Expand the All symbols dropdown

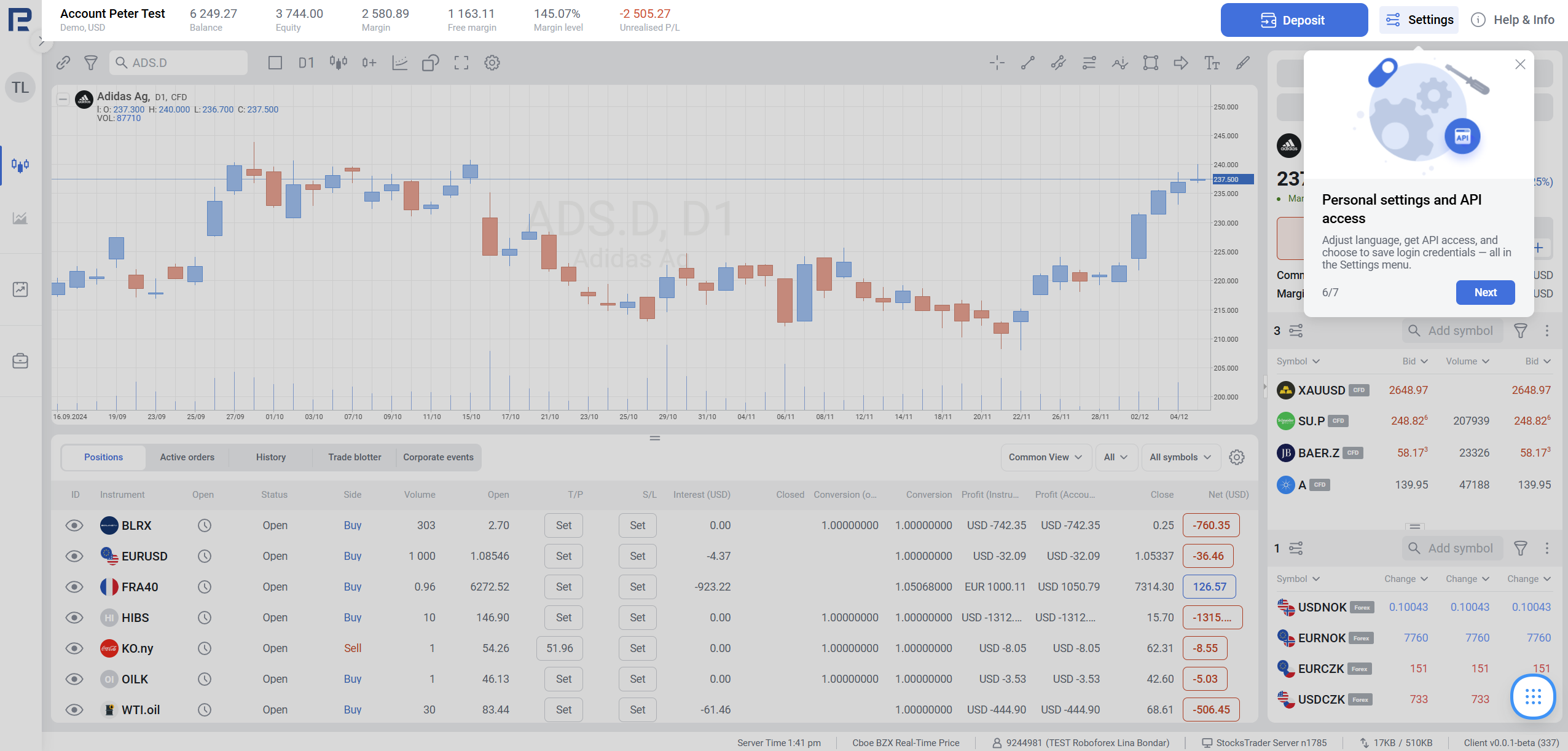1180,457
